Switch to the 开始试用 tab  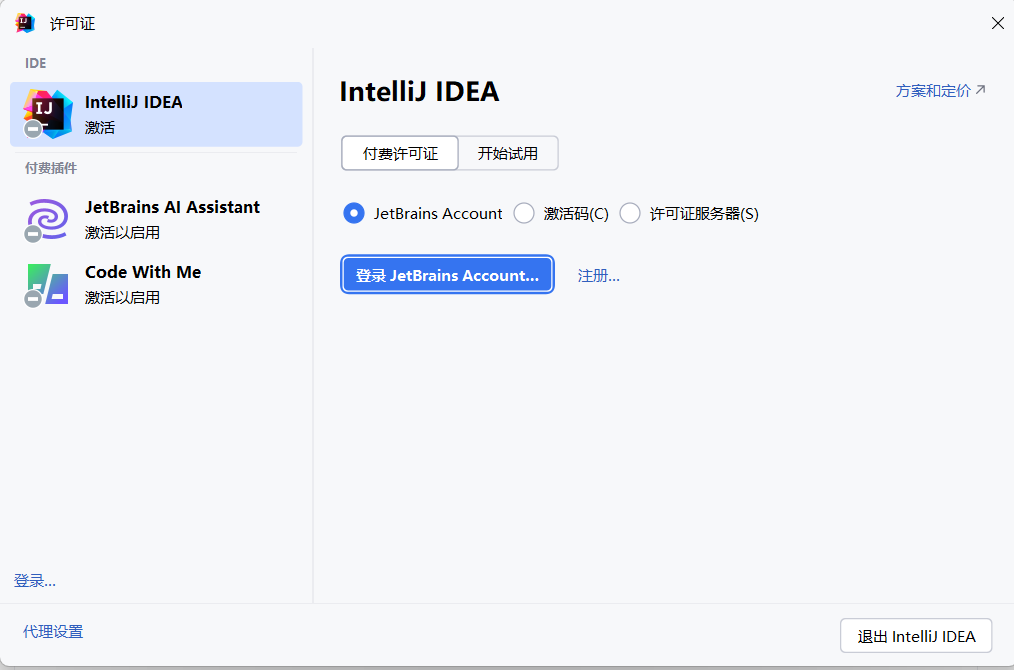[x=508, y=153]
